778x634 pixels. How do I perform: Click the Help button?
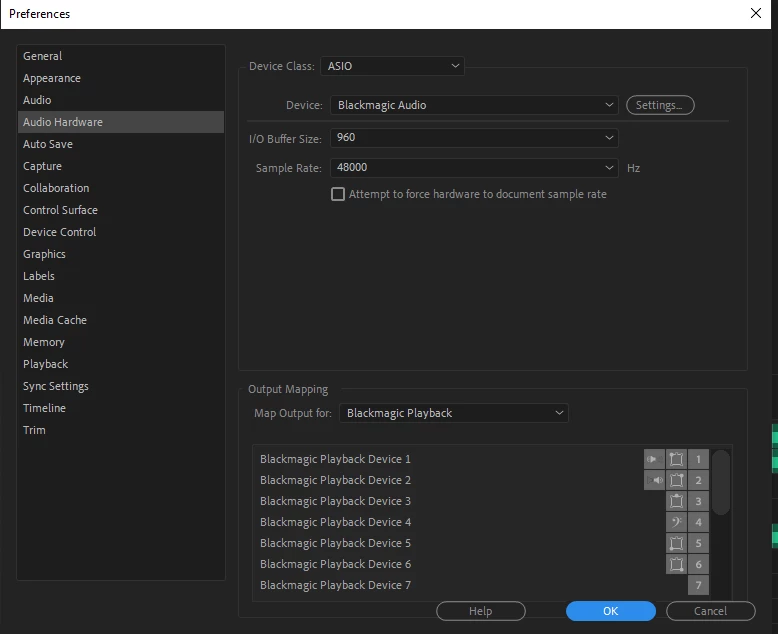point(480,611)
